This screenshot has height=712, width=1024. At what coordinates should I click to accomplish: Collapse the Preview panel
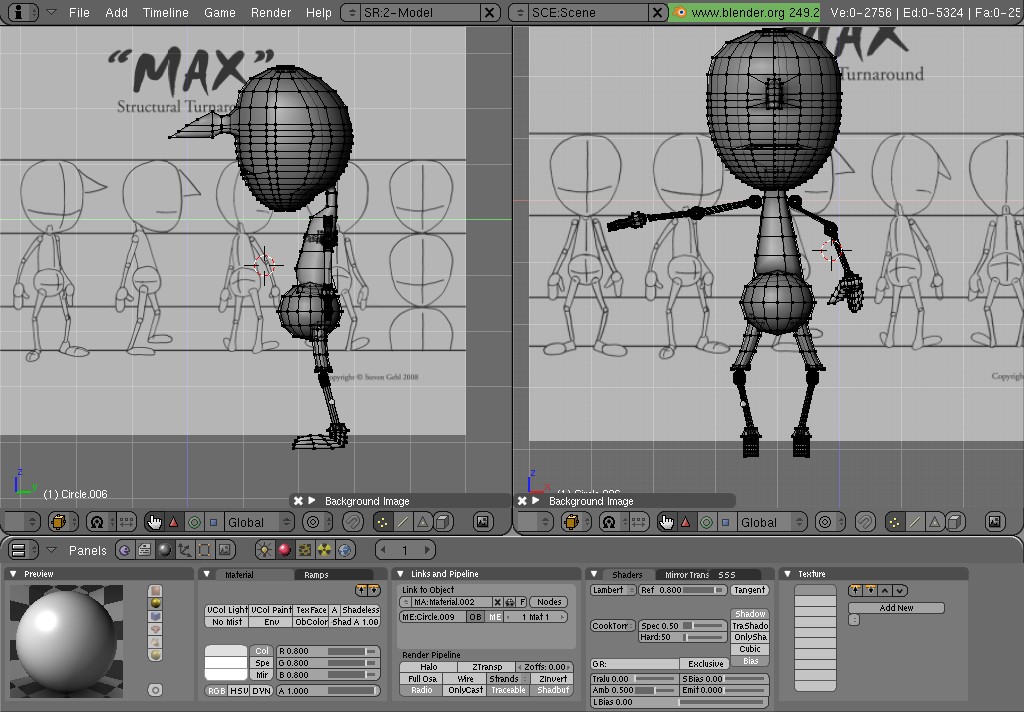tap(12, 574)
